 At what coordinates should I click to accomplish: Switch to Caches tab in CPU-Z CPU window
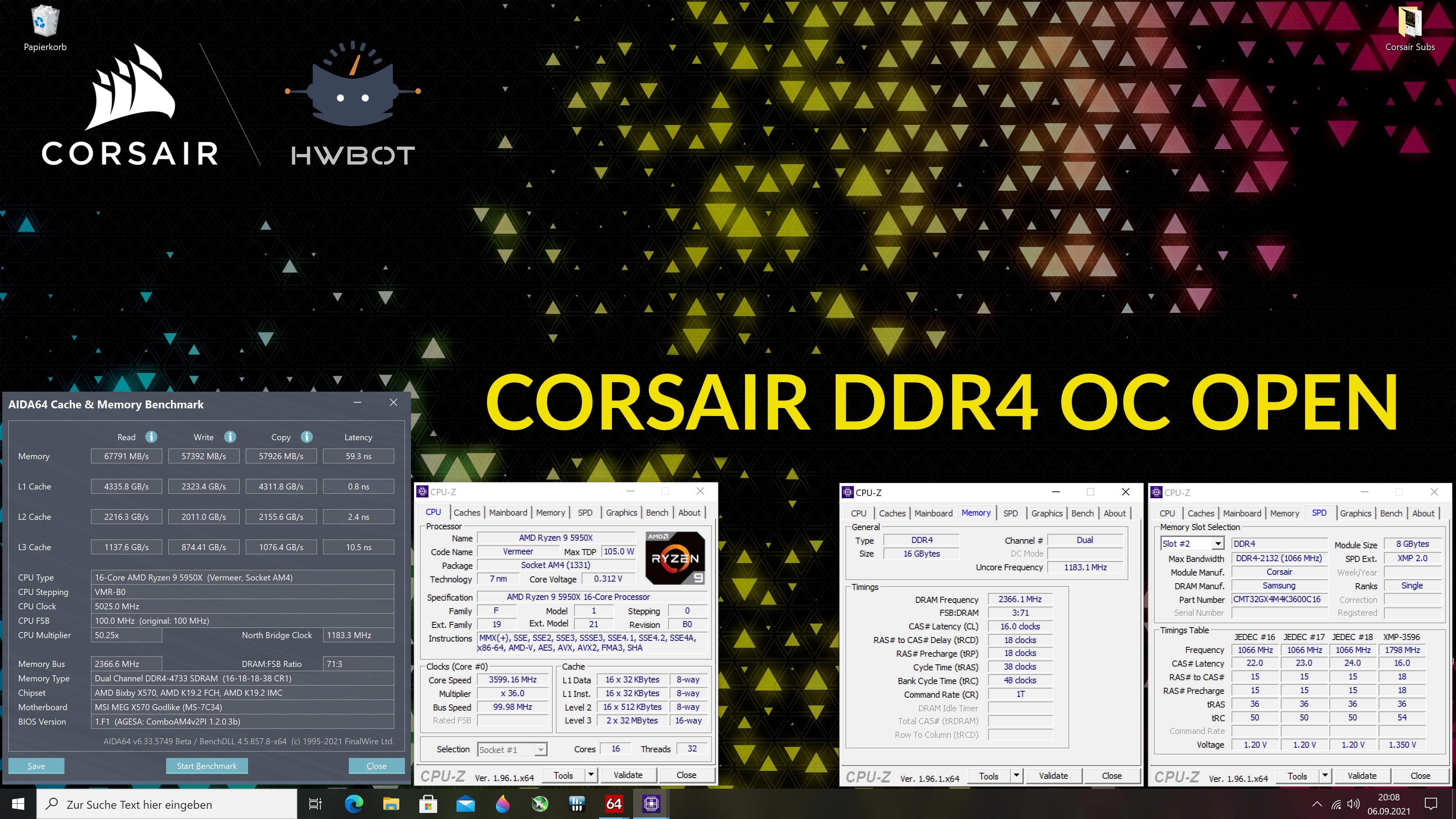pos(467,513)
